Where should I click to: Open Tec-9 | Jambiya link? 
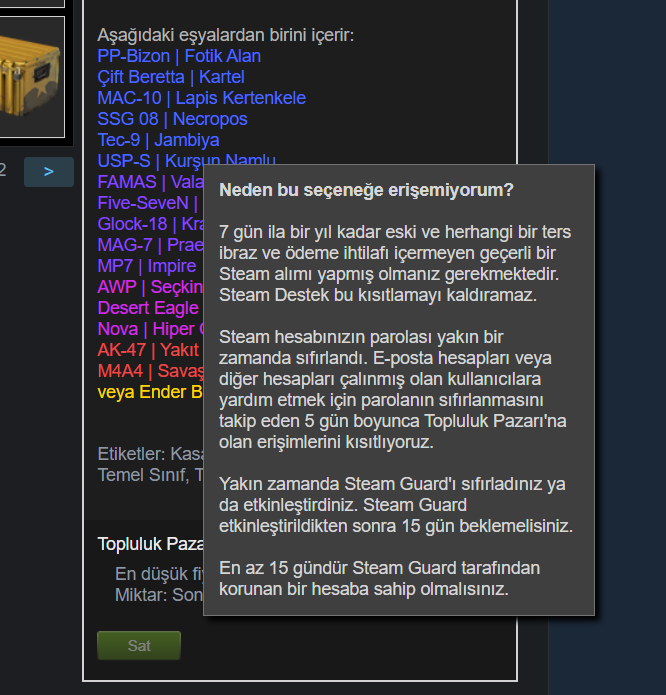pos(158,140)
